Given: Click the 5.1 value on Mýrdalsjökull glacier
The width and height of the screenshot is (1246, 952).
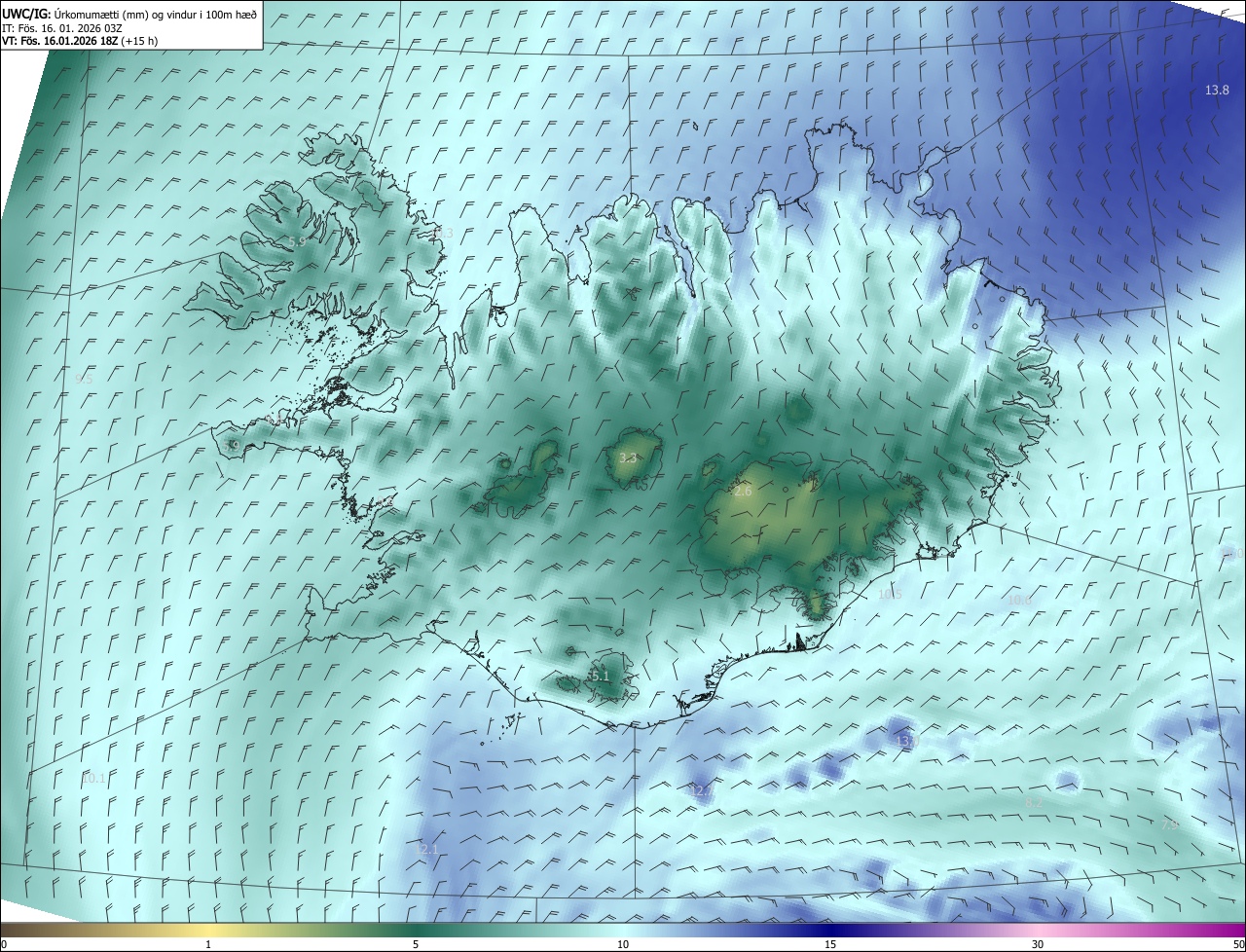Looking at the screenshot, I should 600,676.
